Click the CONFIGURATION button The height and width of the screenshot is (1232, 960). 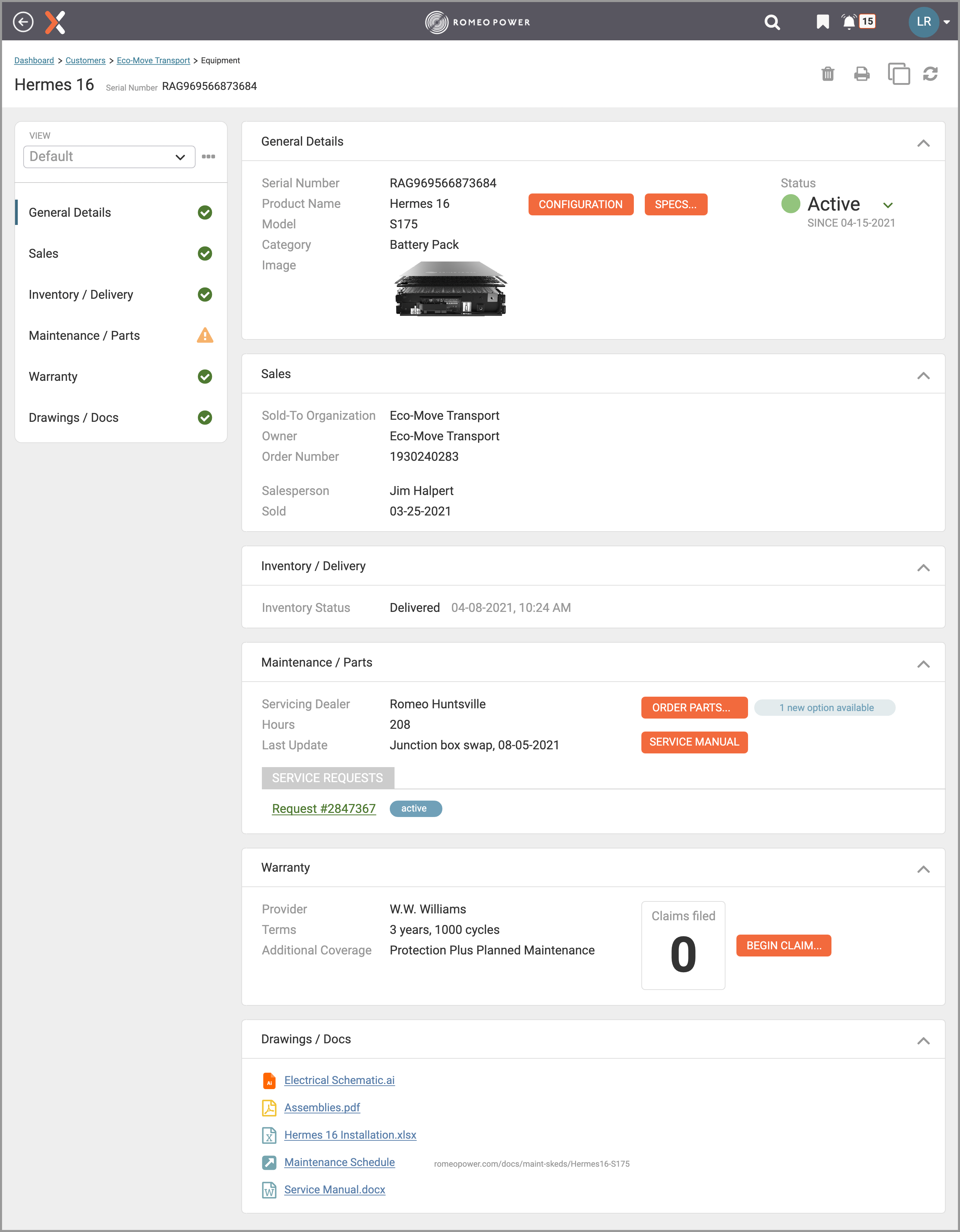click(x=581, y=204)
